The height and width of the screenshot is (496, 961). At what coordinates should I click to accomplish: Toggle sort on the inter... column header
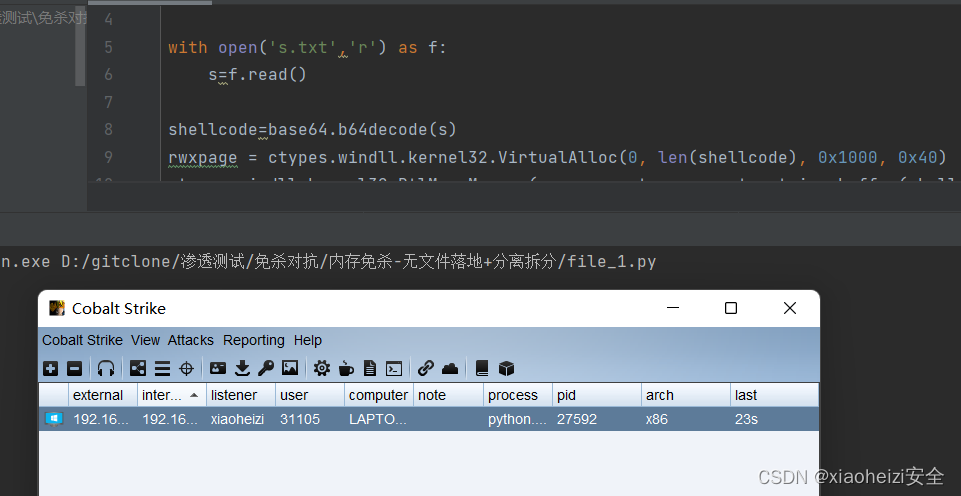(x=172, y=395)
